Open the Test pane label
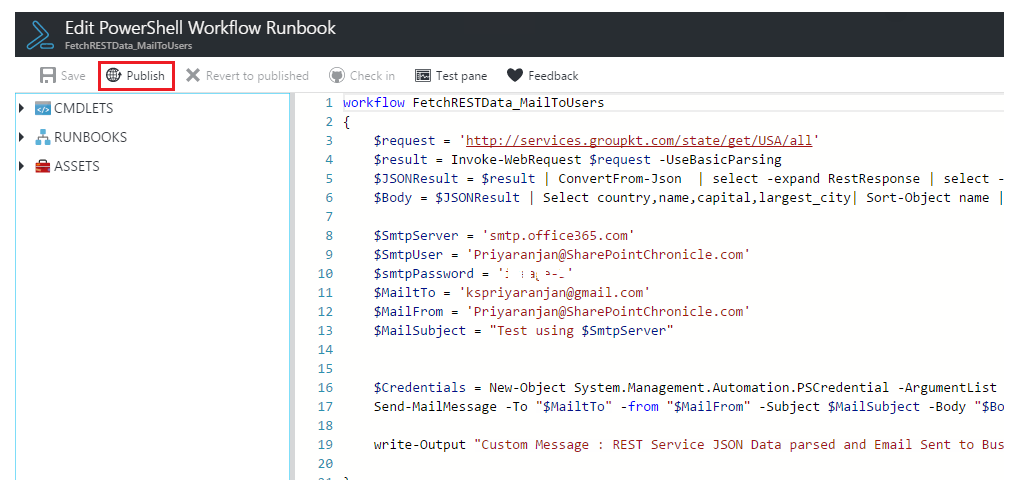Image resolution: width=1018 pixels, height=480 pixels. click(462, 76)
